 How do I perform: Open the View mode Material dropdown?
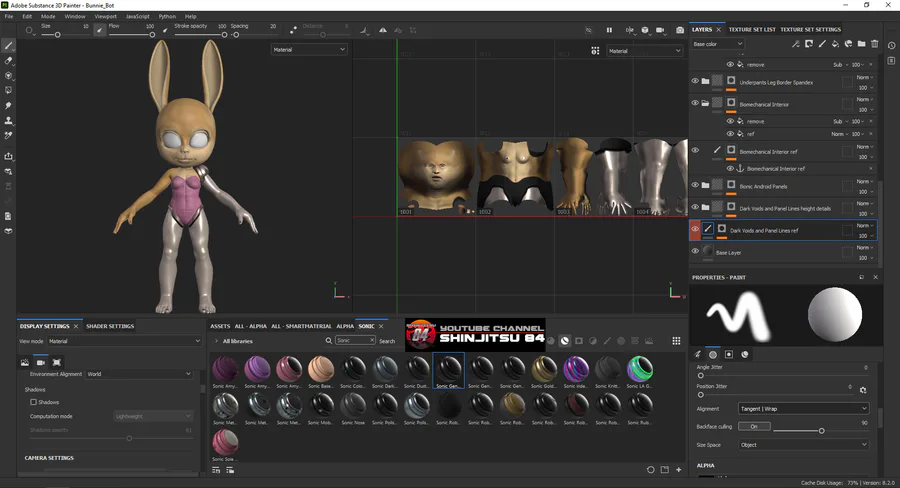pyautogui.click(x=125, y=341)
